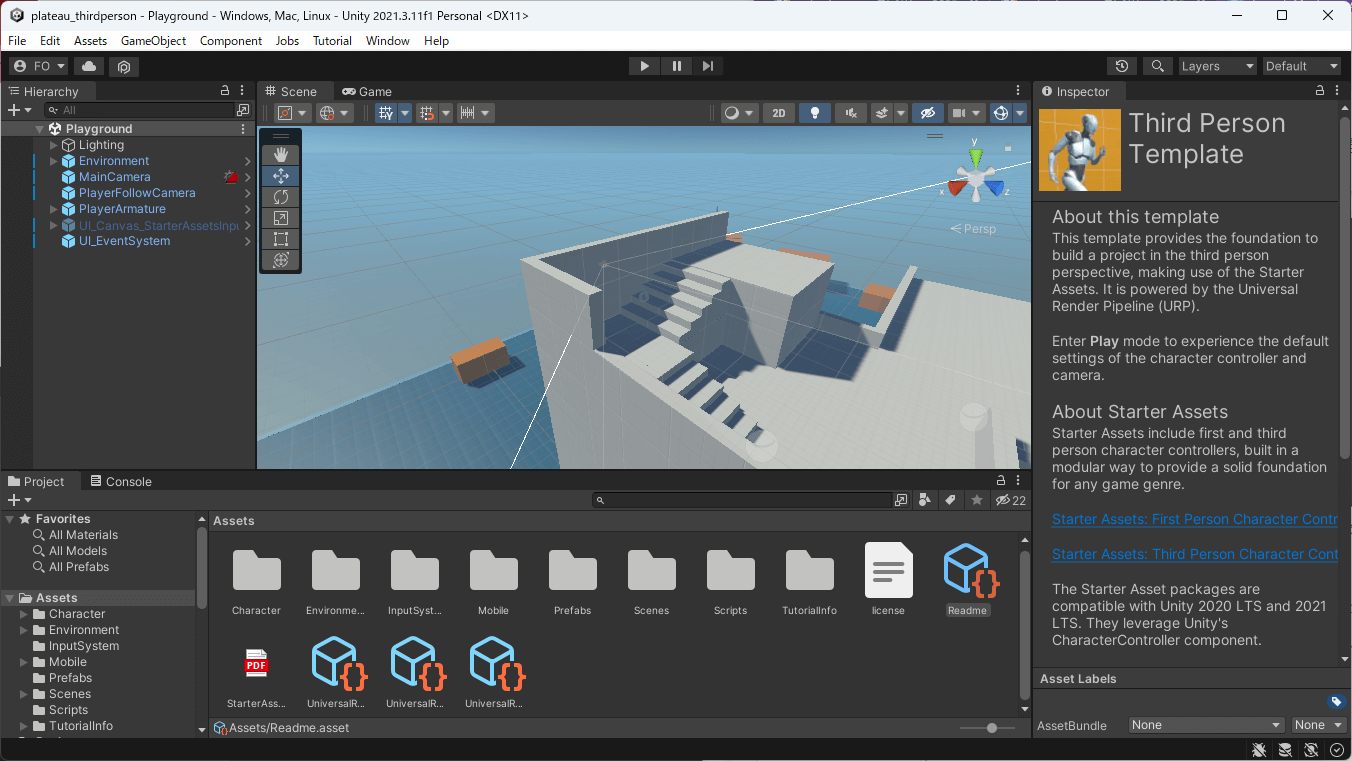
Task: Open scene camera settings dropdown
Action: [x=966, y=113]
